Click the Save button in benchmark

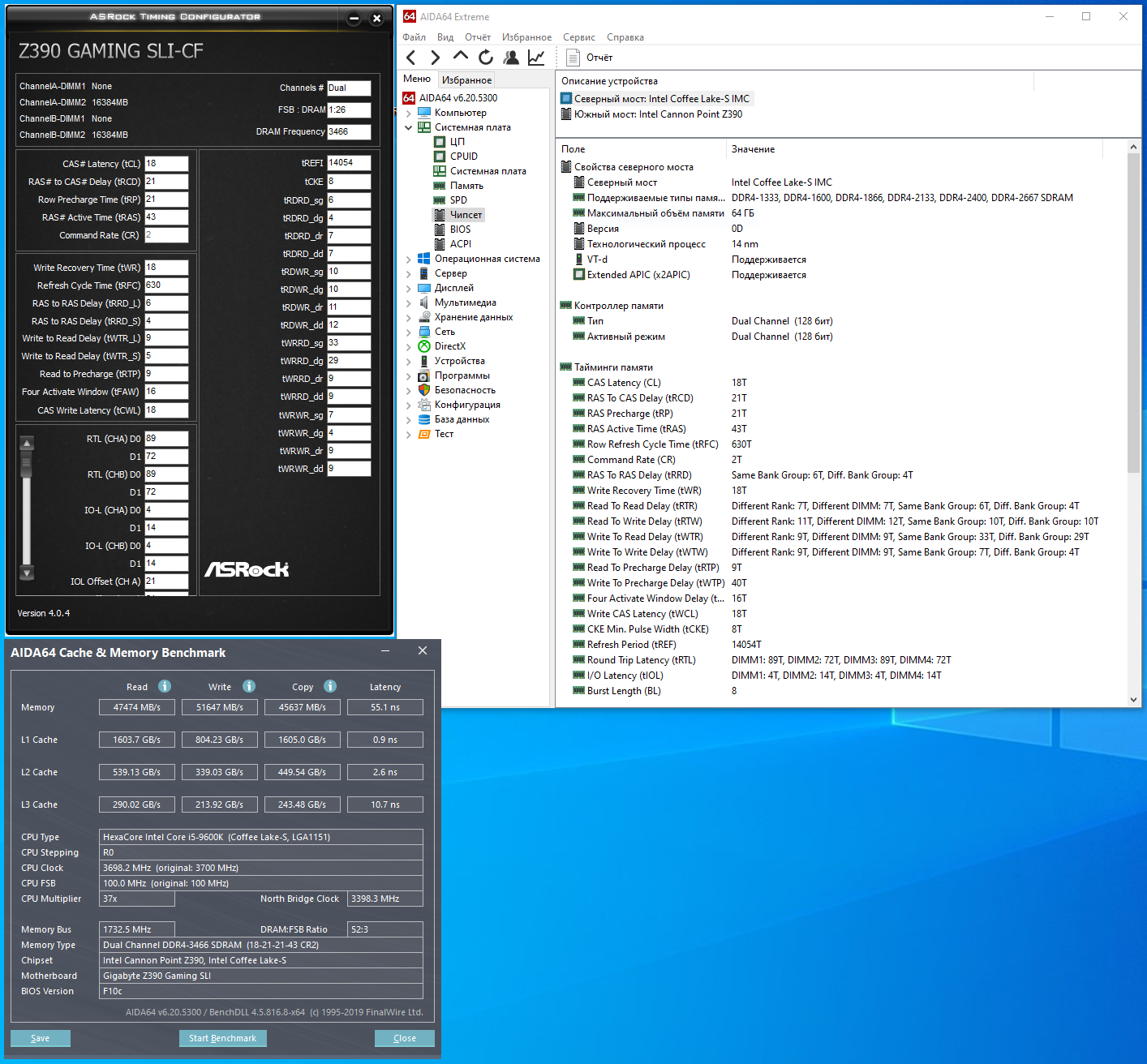pyautogui.click(x=41, y=1038)
